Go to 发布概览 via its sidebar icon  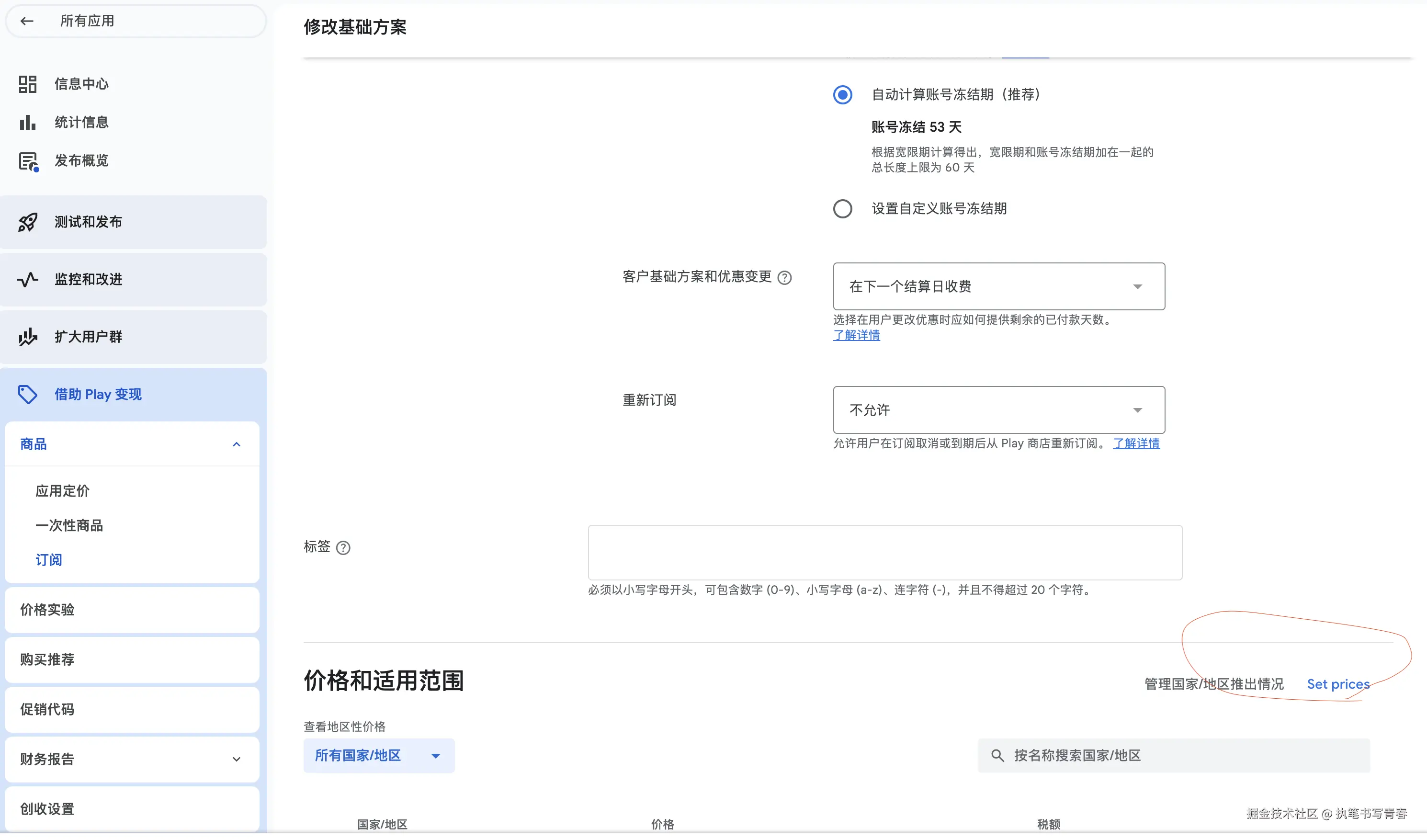pos(81,160)
